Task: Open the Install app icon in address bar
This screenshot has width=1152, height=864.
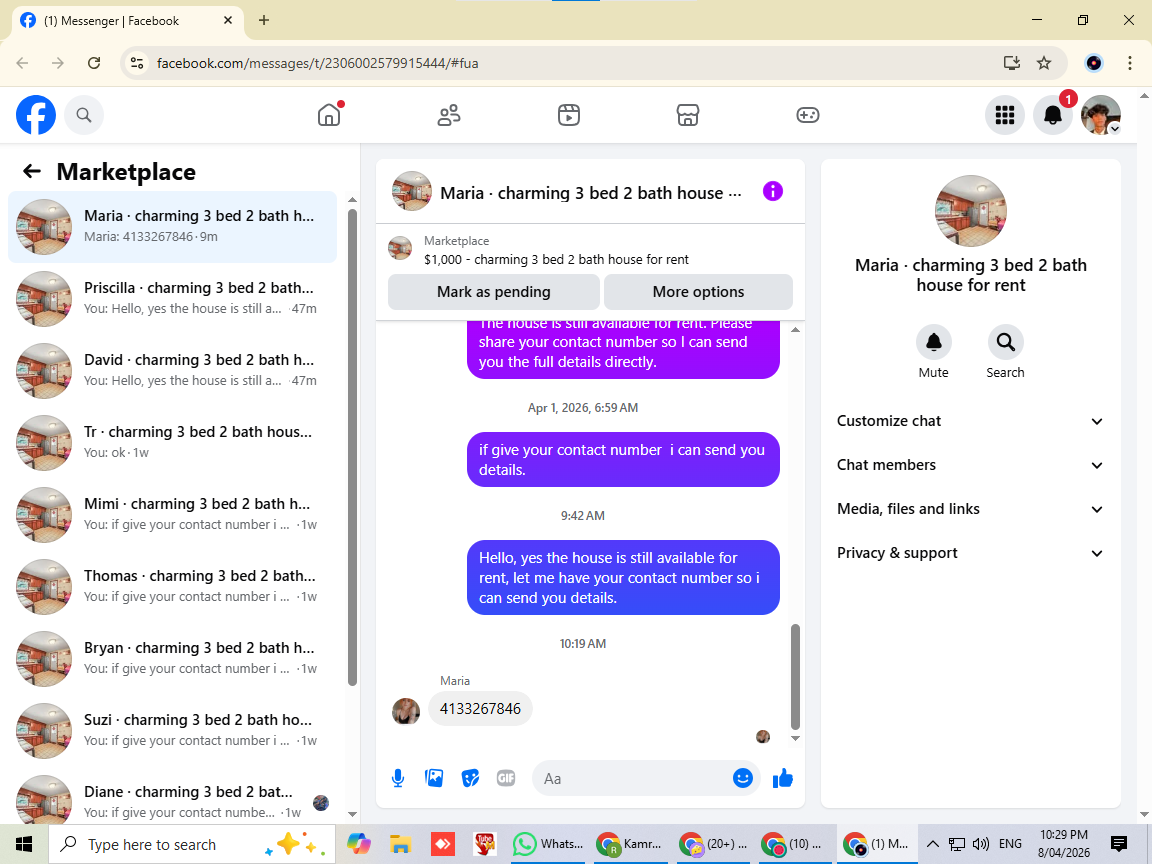Action: [x=1012, y=63]
